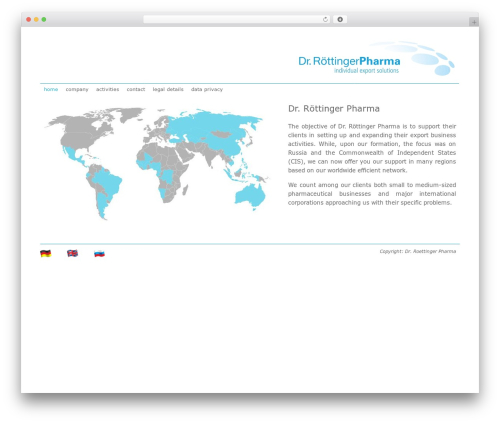
Task: Open the home menu item
Action: pos(51,89)
